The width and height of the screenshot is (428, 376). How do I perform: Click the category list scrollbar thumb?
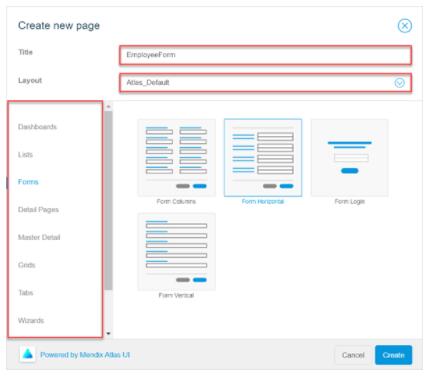tap(108, 200)
